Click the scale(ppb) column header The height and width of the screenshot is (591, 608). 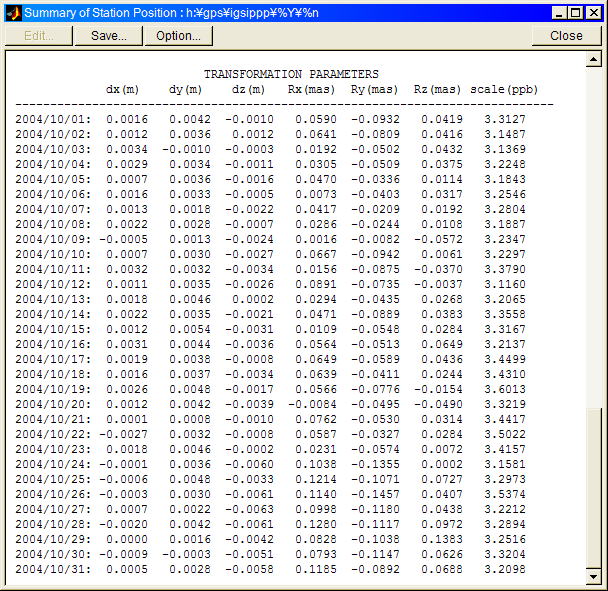pyautogui.click(x=504, y=89)
